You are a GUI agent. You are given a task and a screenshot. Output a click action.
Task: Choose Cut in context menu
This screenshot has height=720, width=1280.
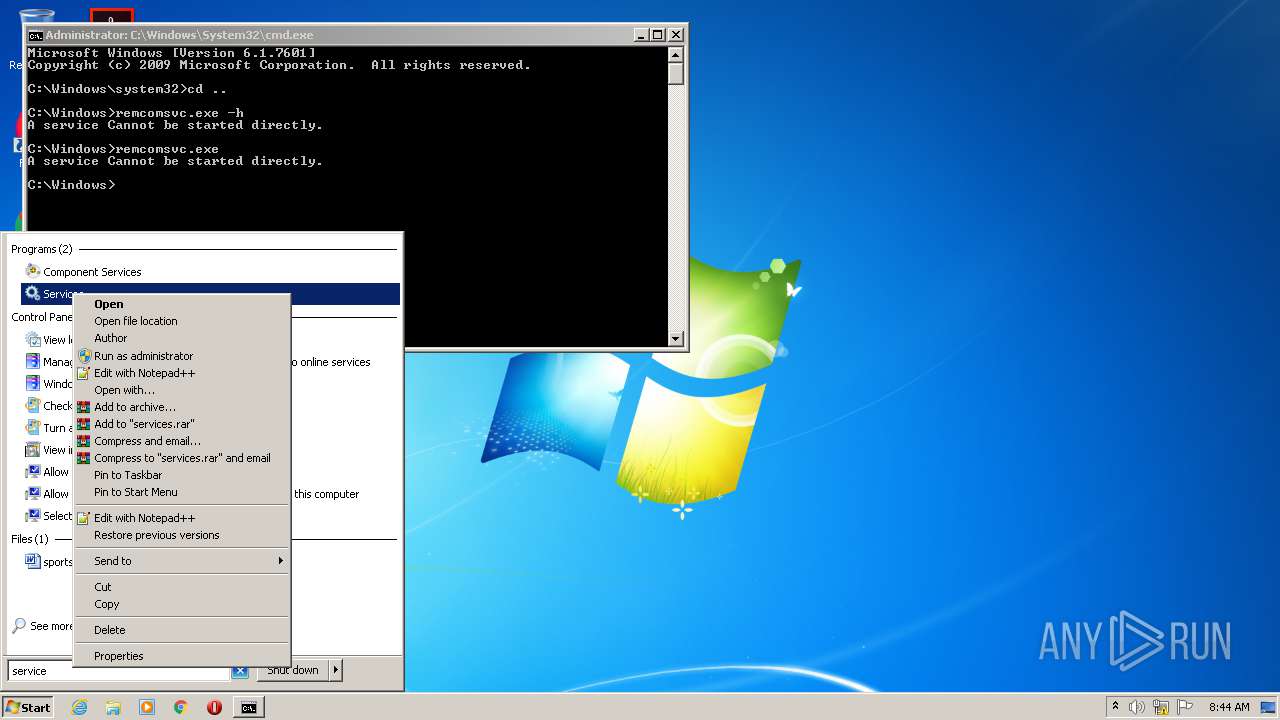point(182,587)
